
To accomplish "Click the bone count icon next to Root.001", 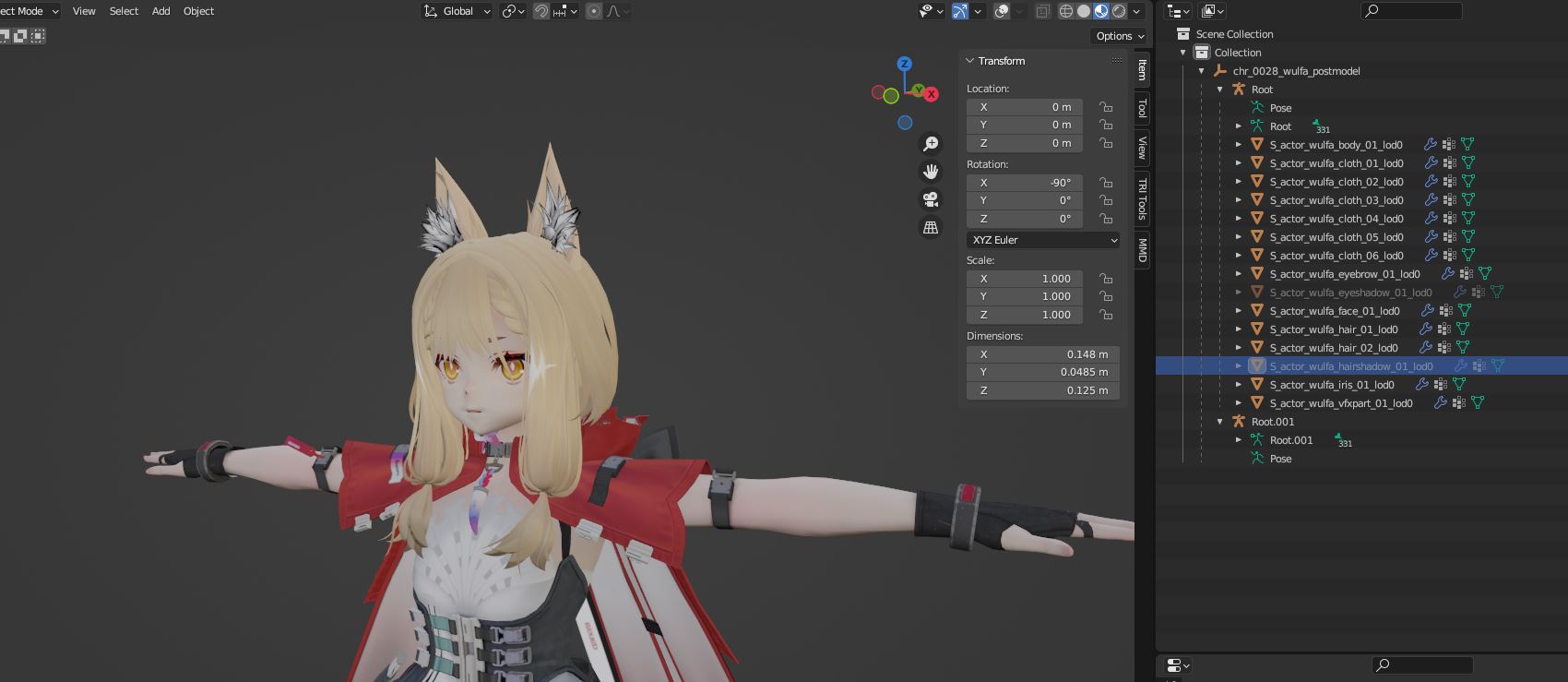I will click(x=1342, y=440).
